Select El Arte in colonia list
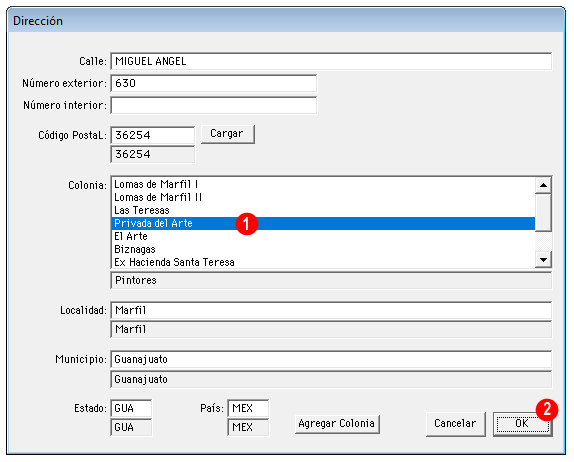574x462 pixels. coord(323,236)
